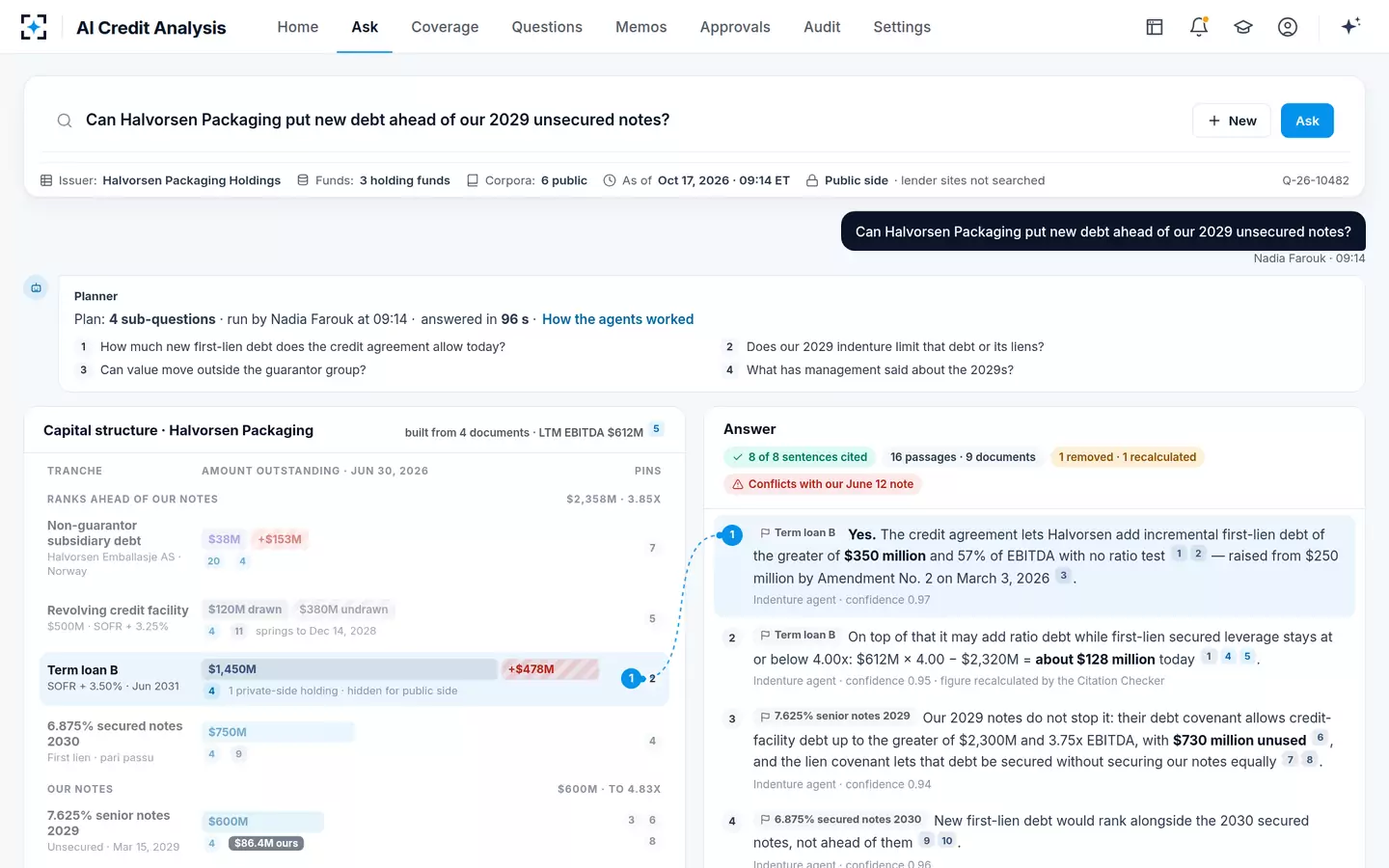Click the sparkle AI assistant icon
This screenshot has height=868, width=1389.
pos(1350,26)
